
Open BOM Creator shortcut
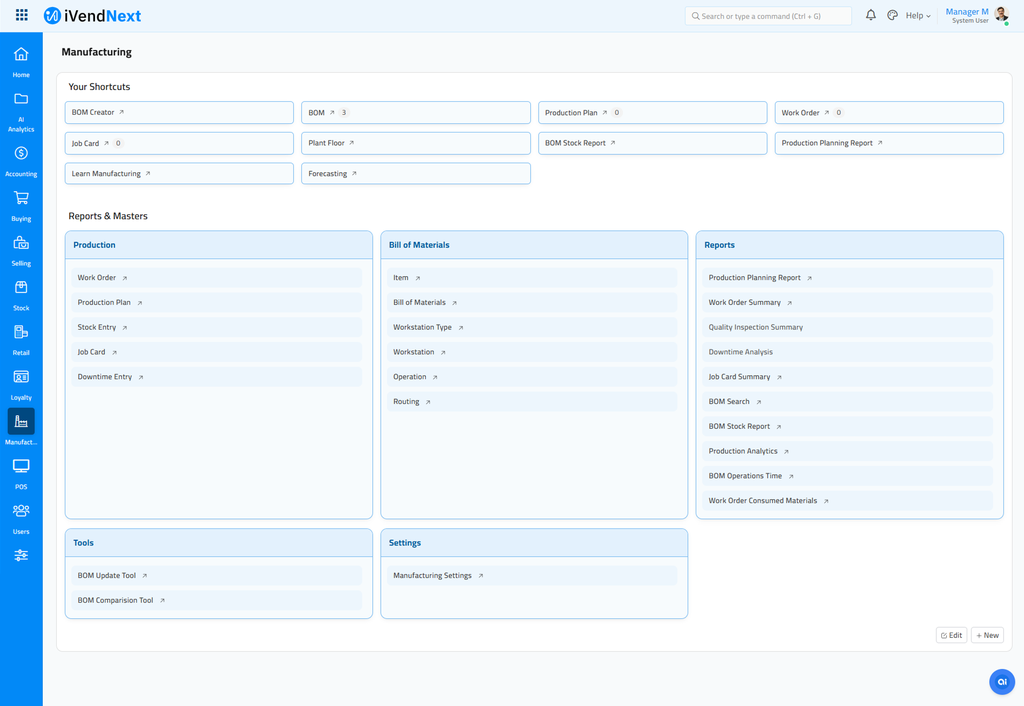tap(179, 112)
